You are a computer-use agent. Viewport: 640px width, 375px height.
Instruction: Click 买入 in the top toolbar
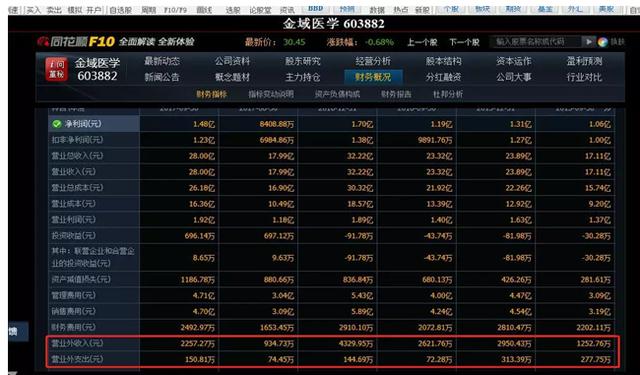pos(33,10)
